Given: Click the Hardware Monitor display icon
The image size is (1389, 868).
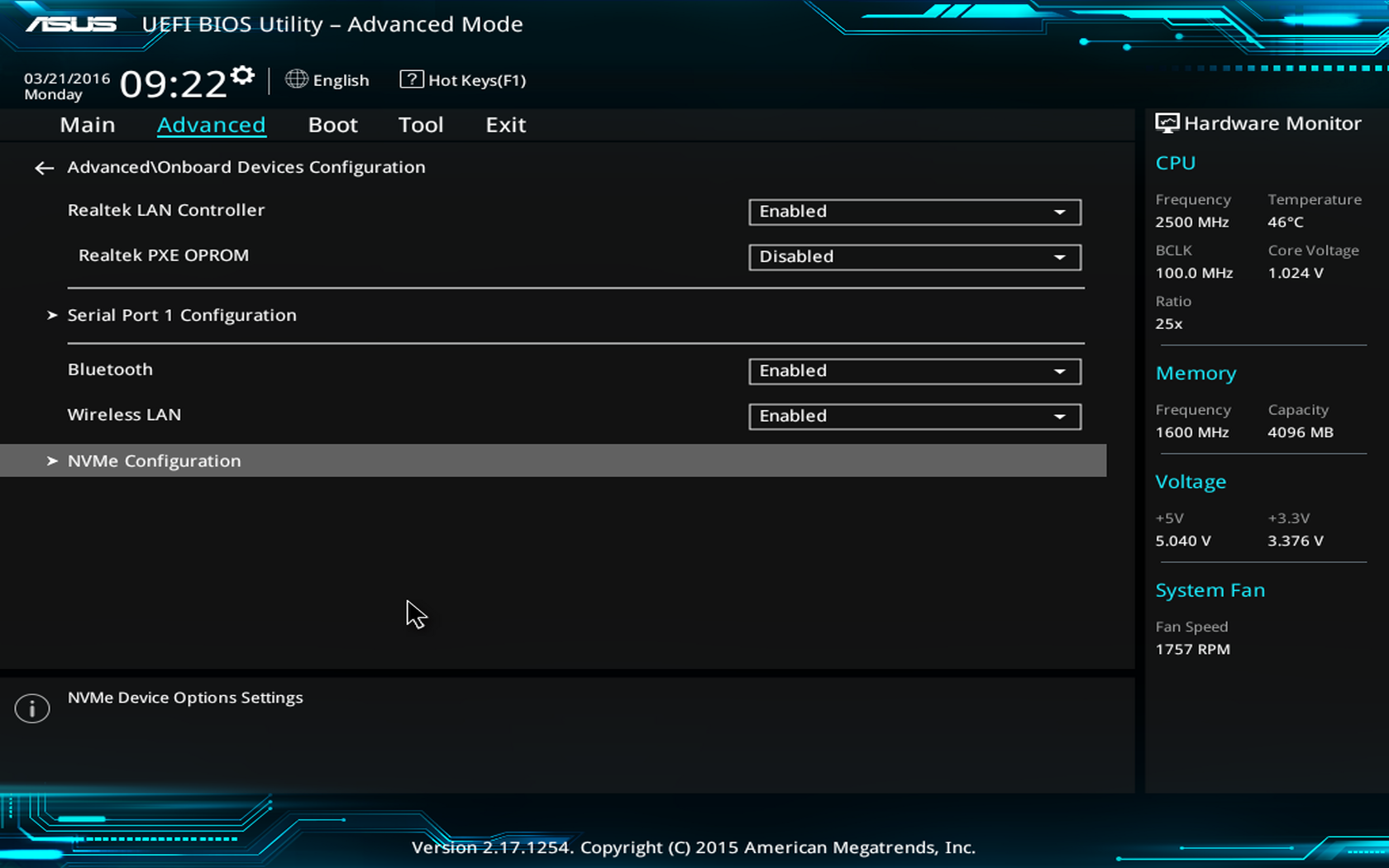Looking at the screenshot, I should pos(1167,123).
